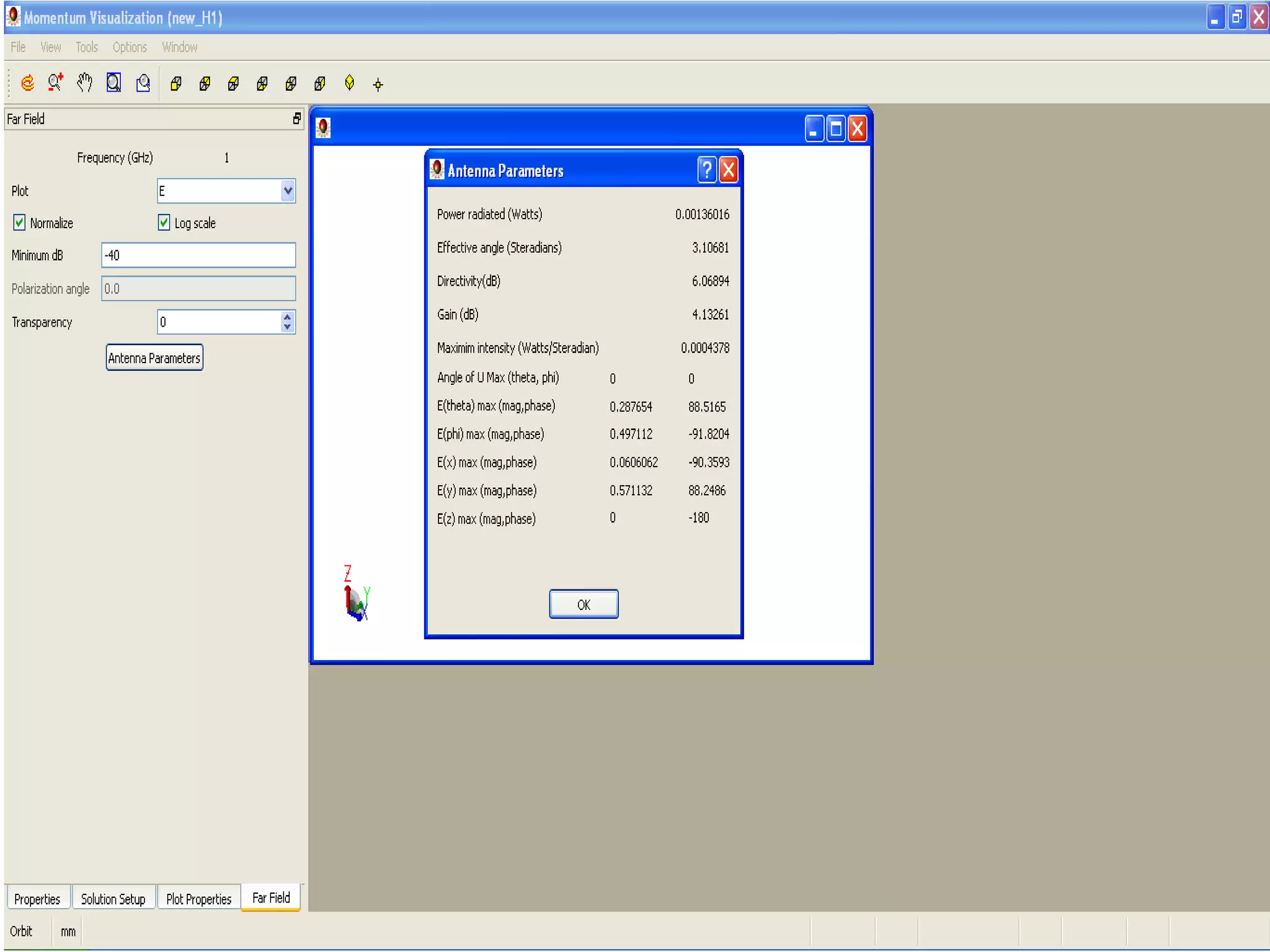1270x952 pixels.
Task: Select the Pan hand tool
Action: point(85,83)
